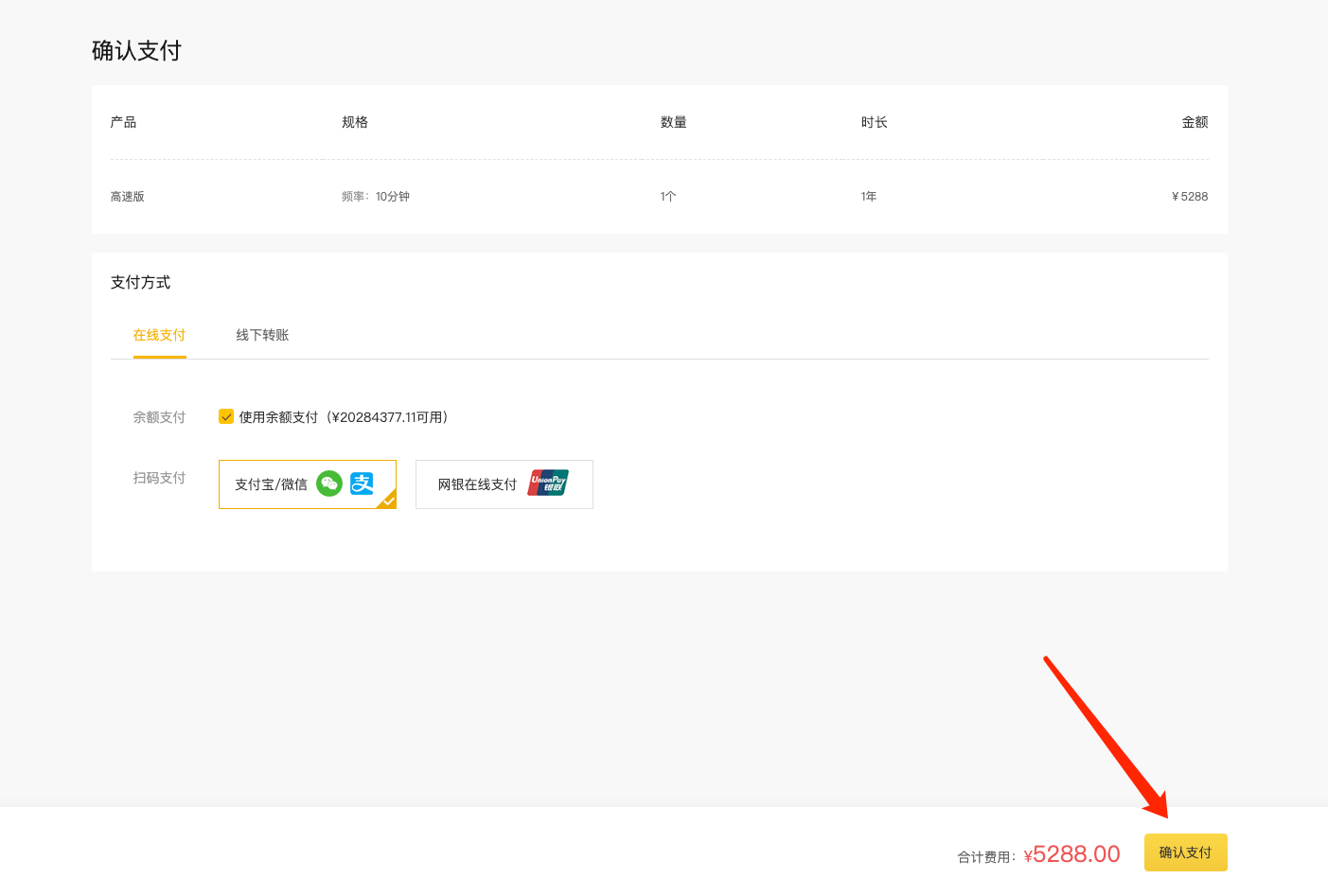
Task: Click the selected corner checkmark badge
Action: coord(388,501)
